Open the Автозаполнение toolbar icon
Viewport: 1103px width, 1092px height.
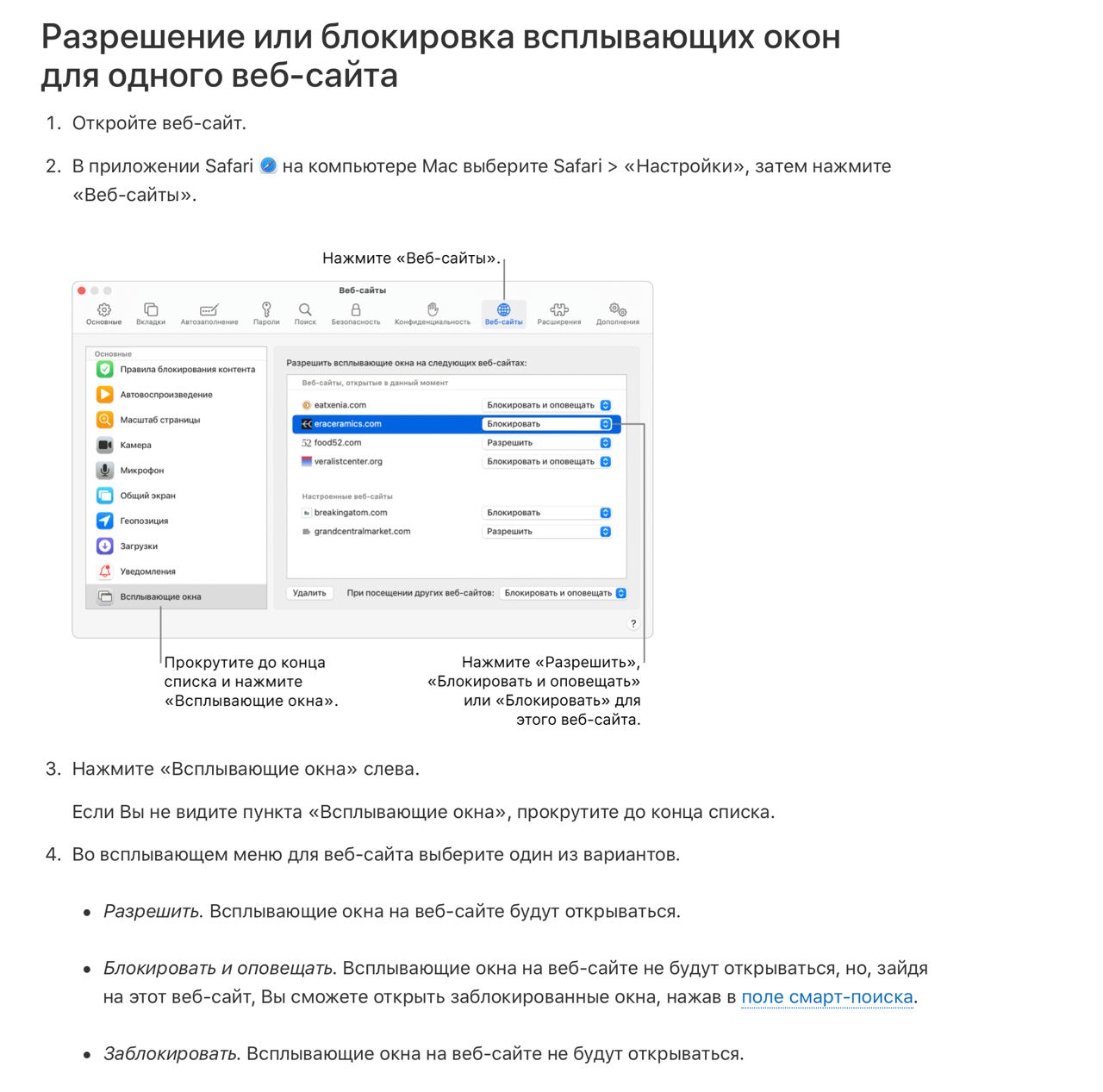pos(209,309)
